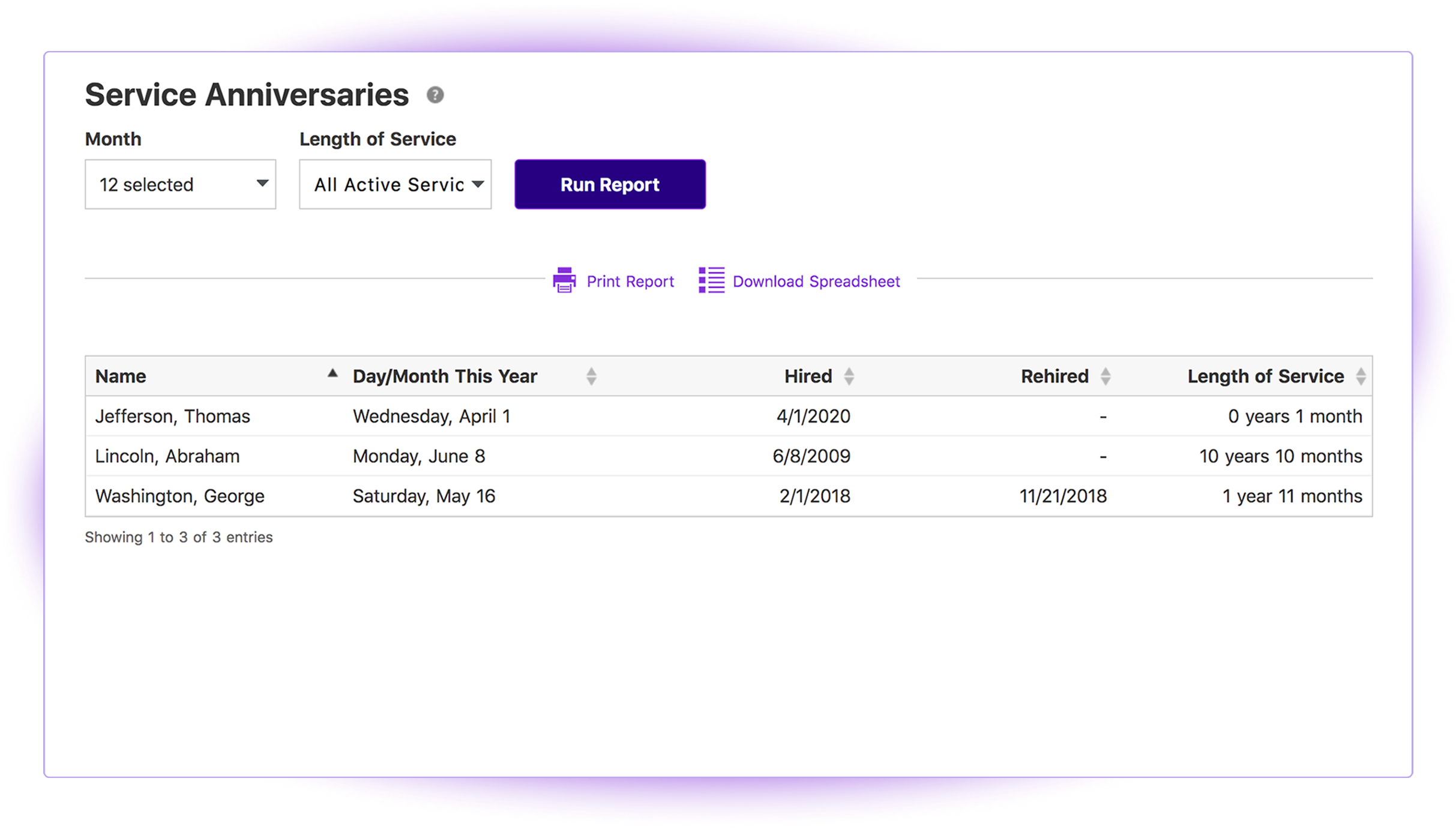
Task: Select the Lincoln, Abraham row
Action: pos(729,456)
